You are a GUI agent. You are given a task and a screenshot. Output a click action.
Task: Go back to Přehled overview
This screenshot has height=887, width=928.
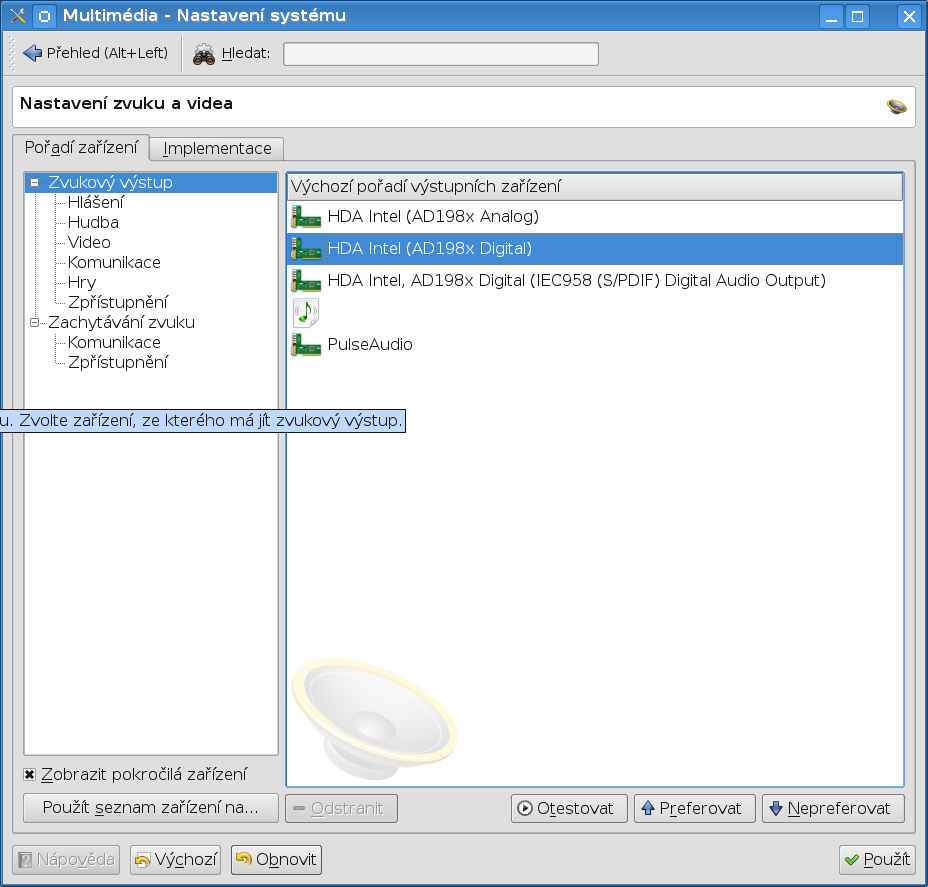pyautogui.click(x=95, y=53)
